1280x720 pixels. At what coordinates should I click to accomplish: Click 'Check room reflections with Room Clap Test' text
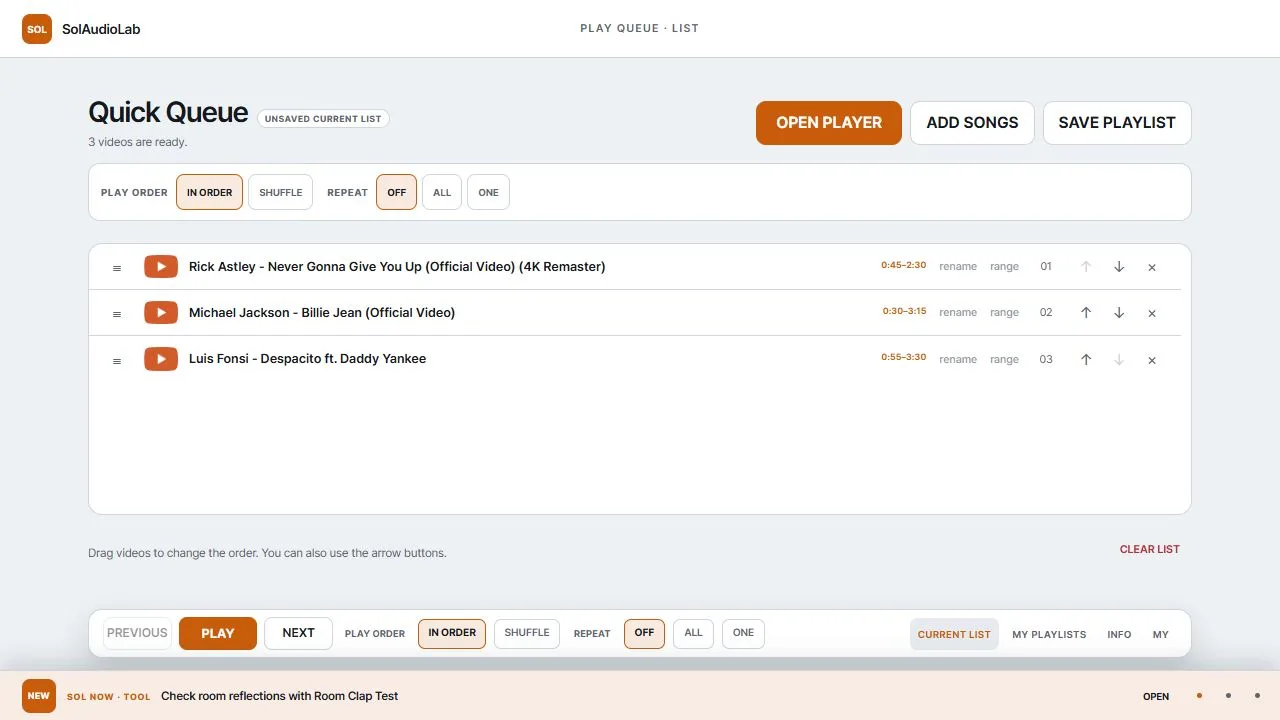280,696
